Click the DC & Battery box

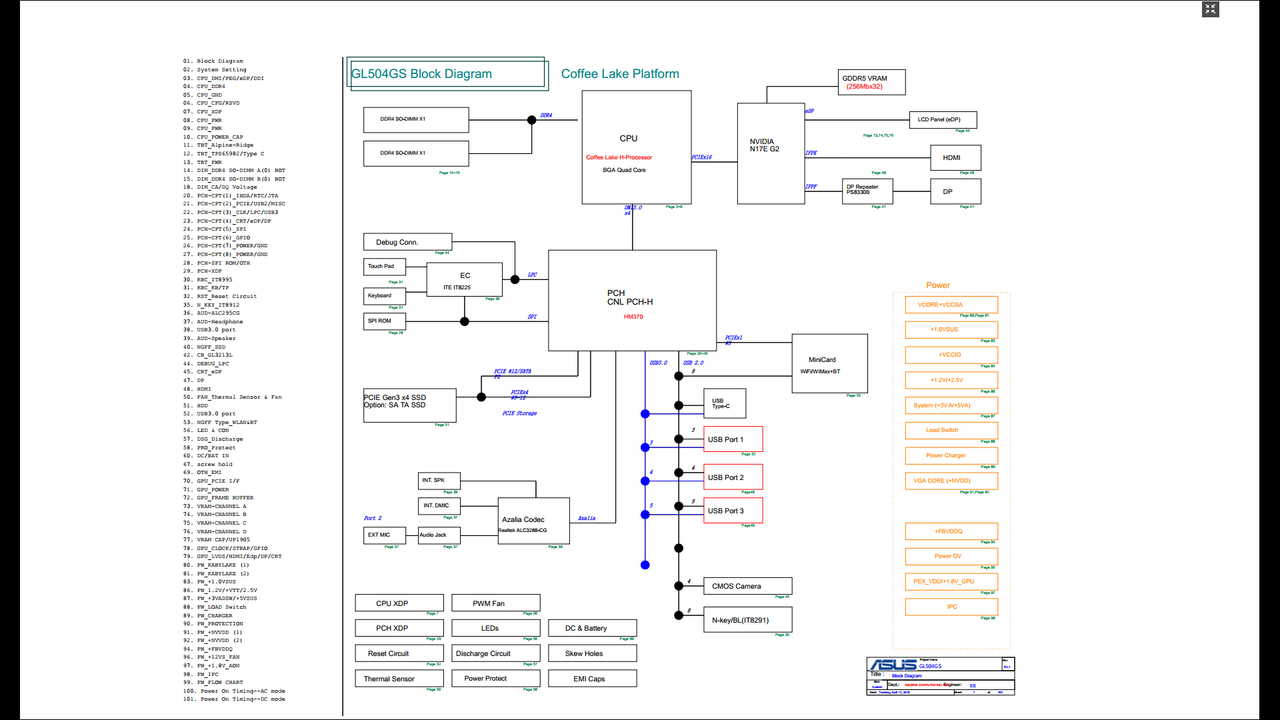592,628
